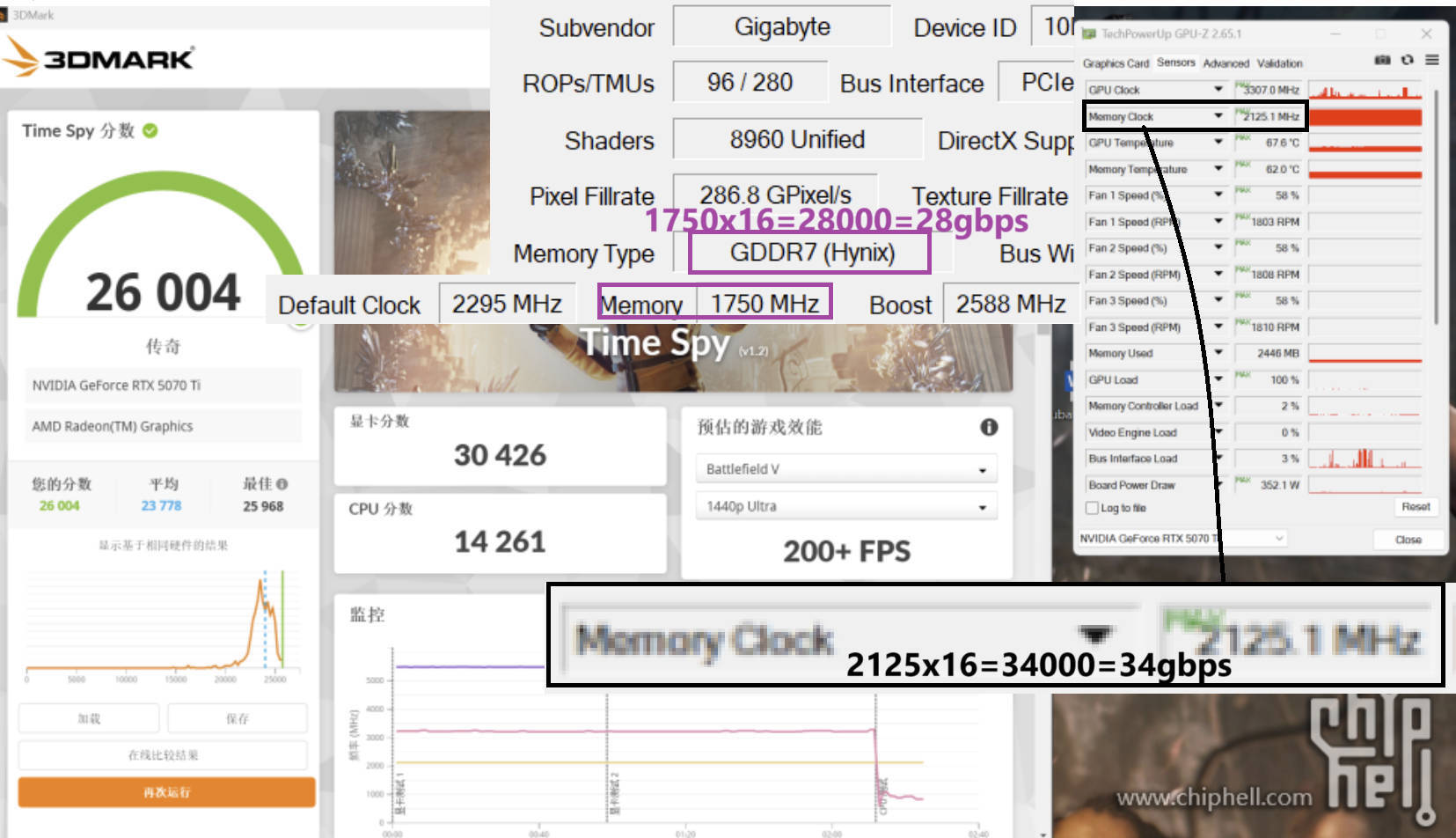Open the GPU-Z hamburger menu icon
Screen dimensions: 1456x838
coord(1433,60)
